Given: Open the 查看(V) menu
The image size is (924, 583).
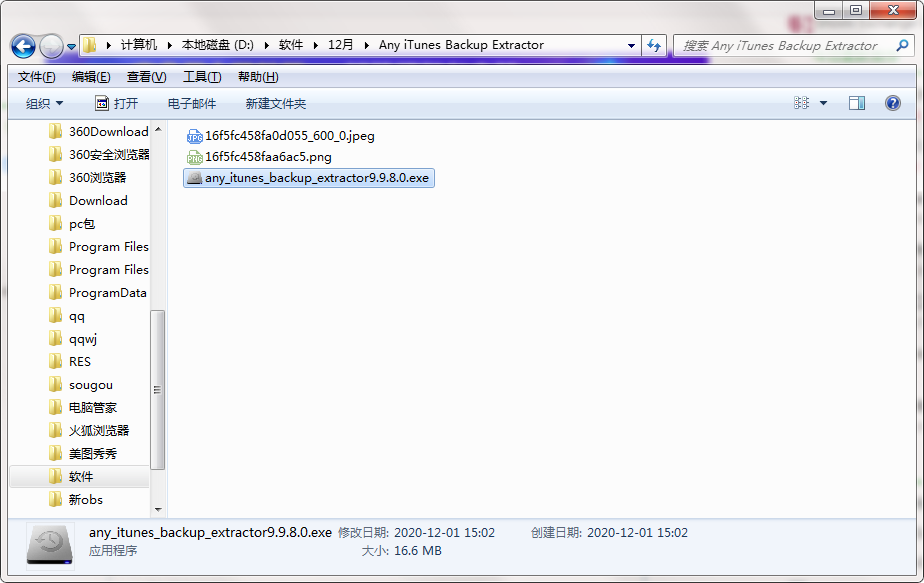Looking at the screenshot, I should click(147, 77).
